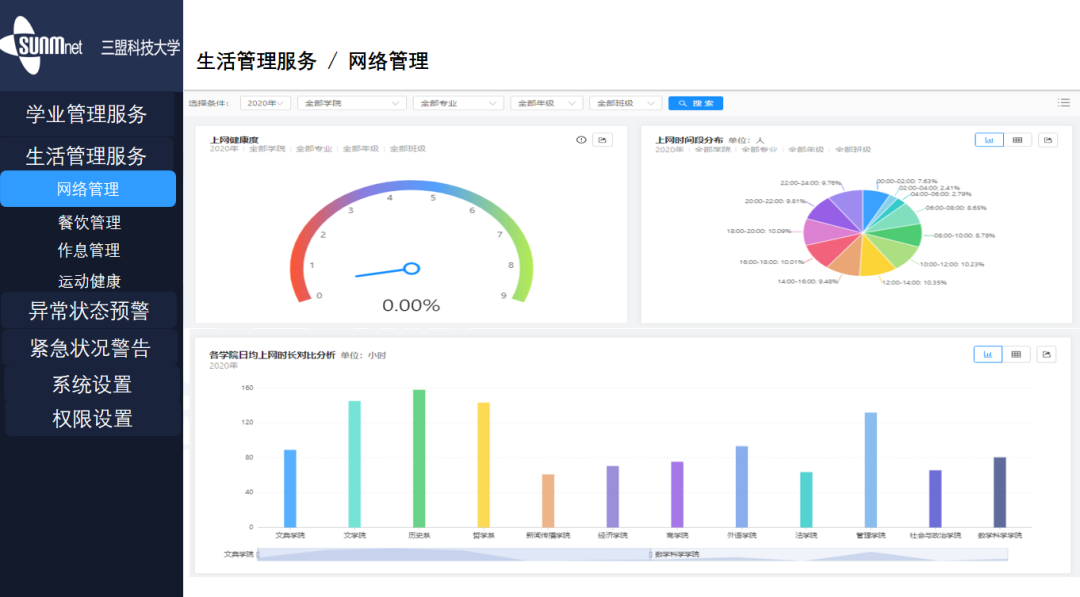The image size is (1080, 597).
Task: Select 餐饮管理 in the sidebar
Action: point(91,222)
